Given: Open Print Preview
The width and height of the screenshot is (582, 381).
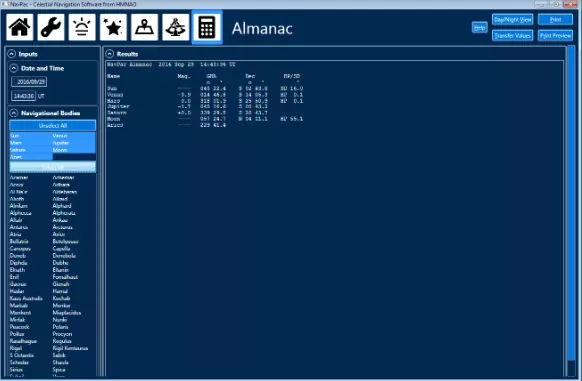Looking at the screenshot, I should tap(555, 36).
